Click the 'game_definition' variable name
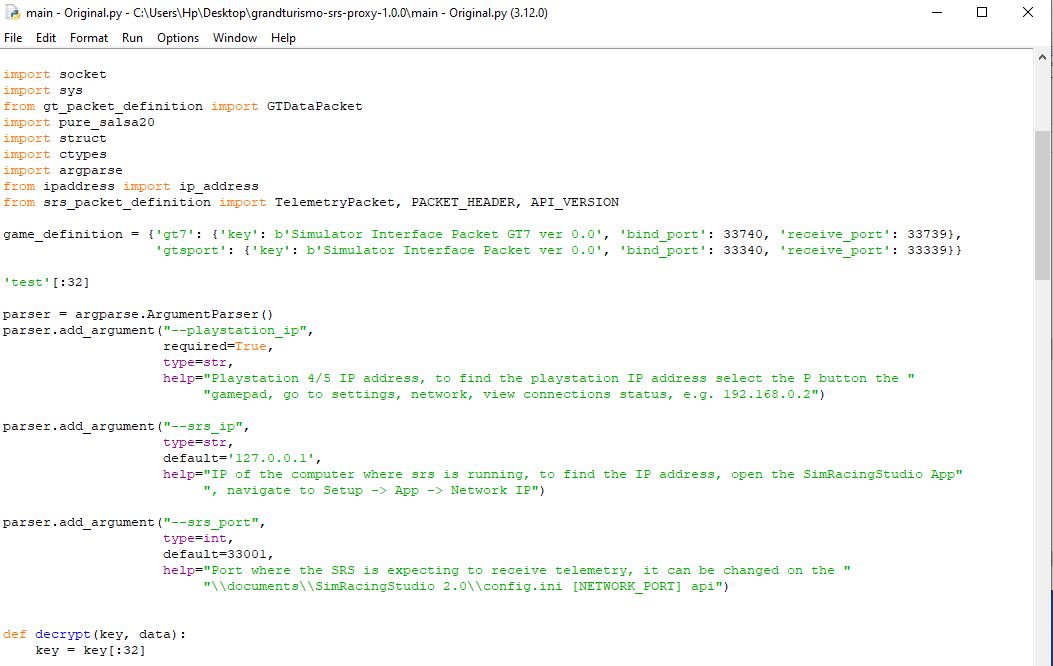The height and width of the screenshot is (666, 1053). coord(62,234)
